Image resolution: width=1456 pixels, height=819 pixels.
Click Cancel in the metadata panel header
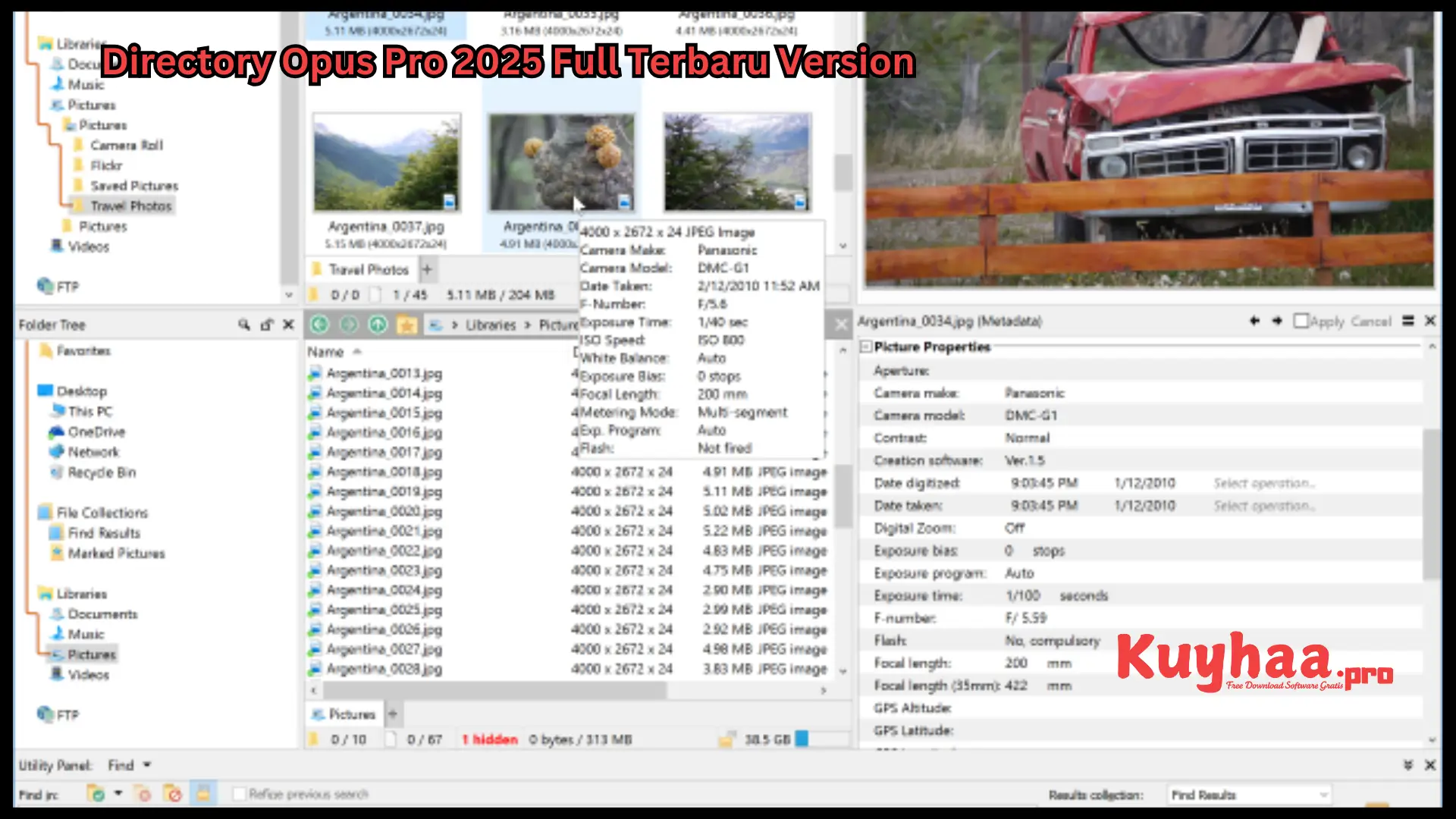pyautogui.click(x=1373, y=321)
